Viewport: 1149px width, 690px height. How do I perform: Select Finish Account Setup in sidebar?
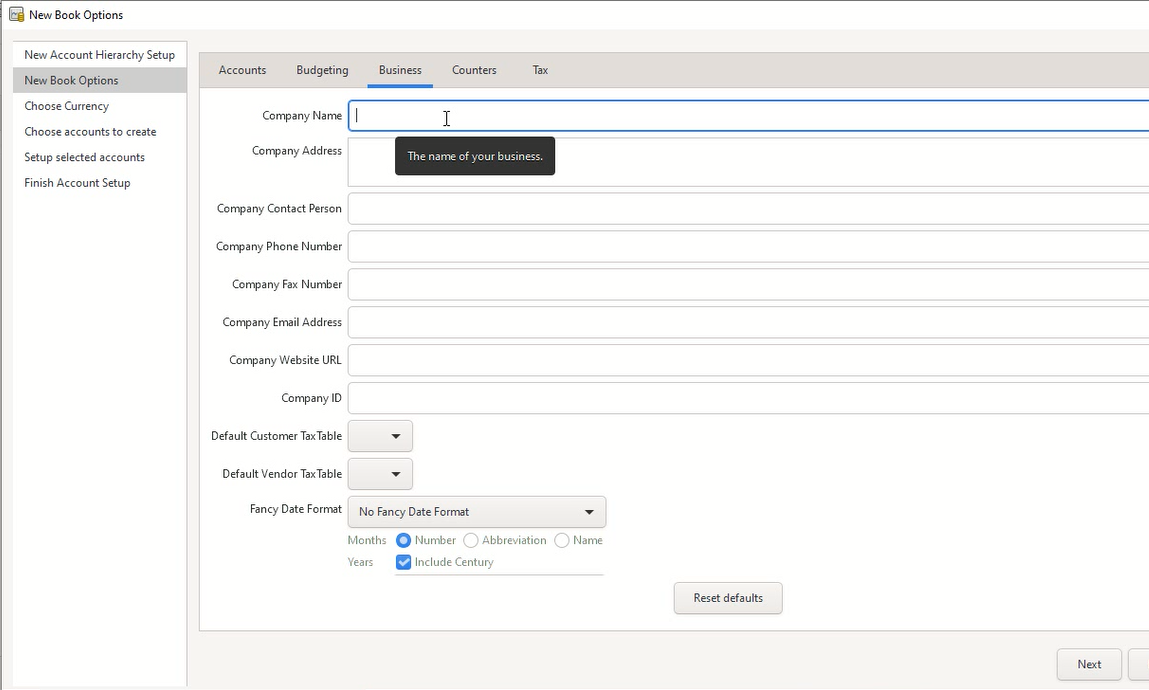pos(78,183)
